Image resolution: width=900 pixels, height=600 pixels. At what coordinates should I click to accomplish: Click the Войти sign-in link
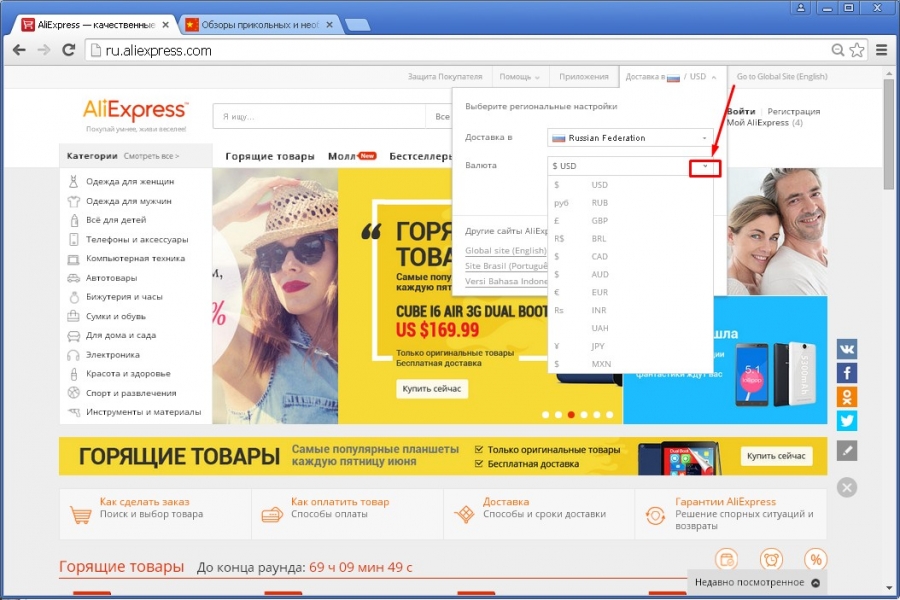(x=741, y=111)
